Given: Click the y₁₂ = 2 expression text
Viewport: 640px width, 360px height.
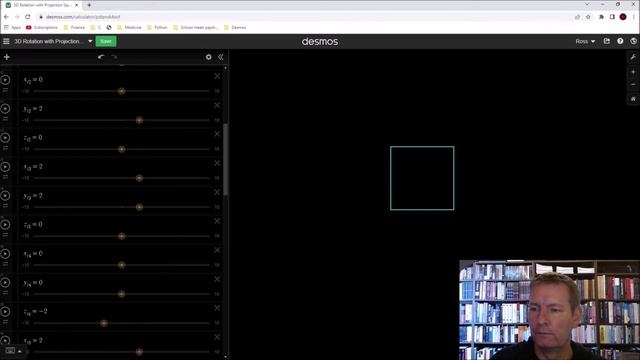Looking at the screenshot, I should [33, 109].
